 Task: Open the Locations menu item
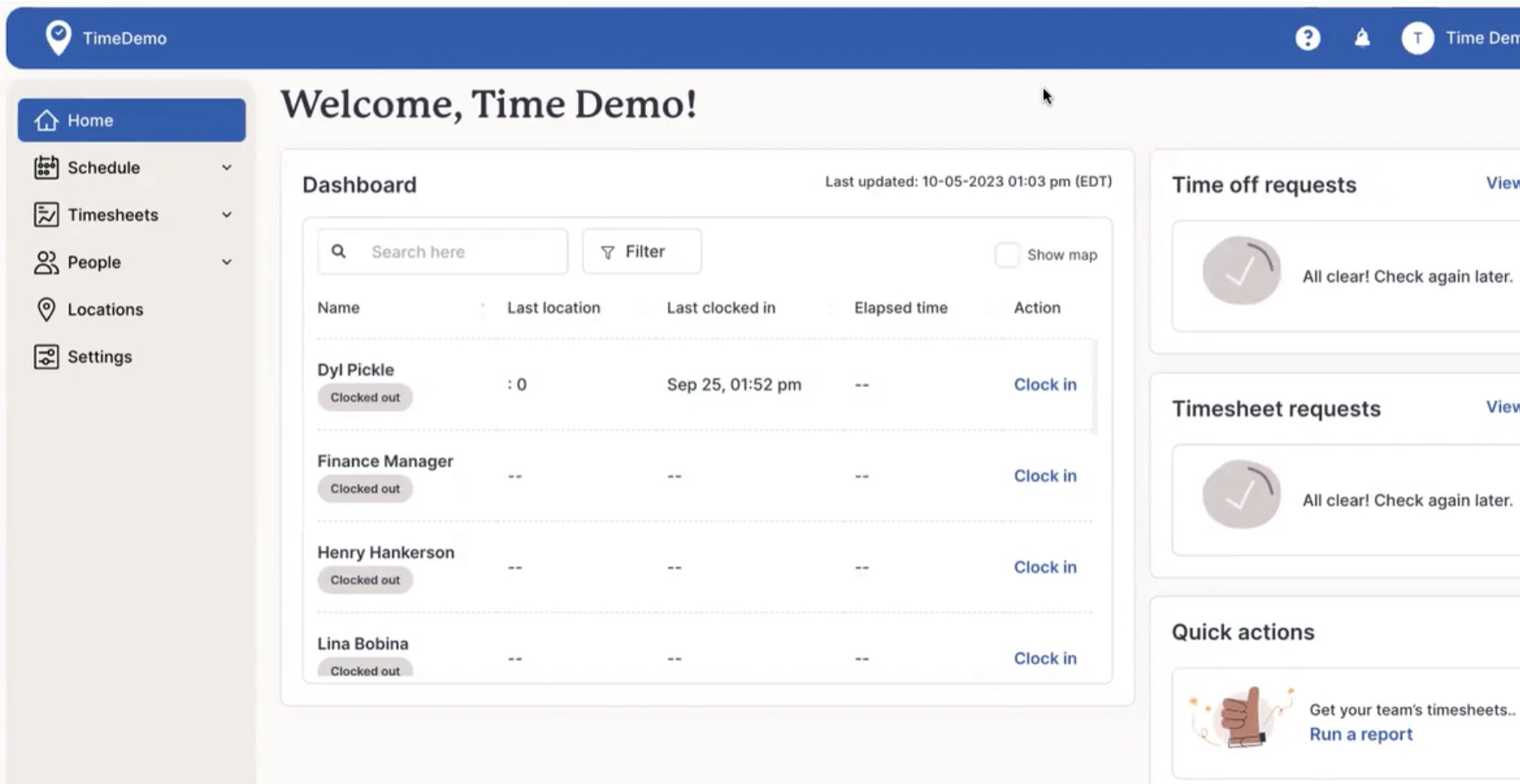point(105,309)
